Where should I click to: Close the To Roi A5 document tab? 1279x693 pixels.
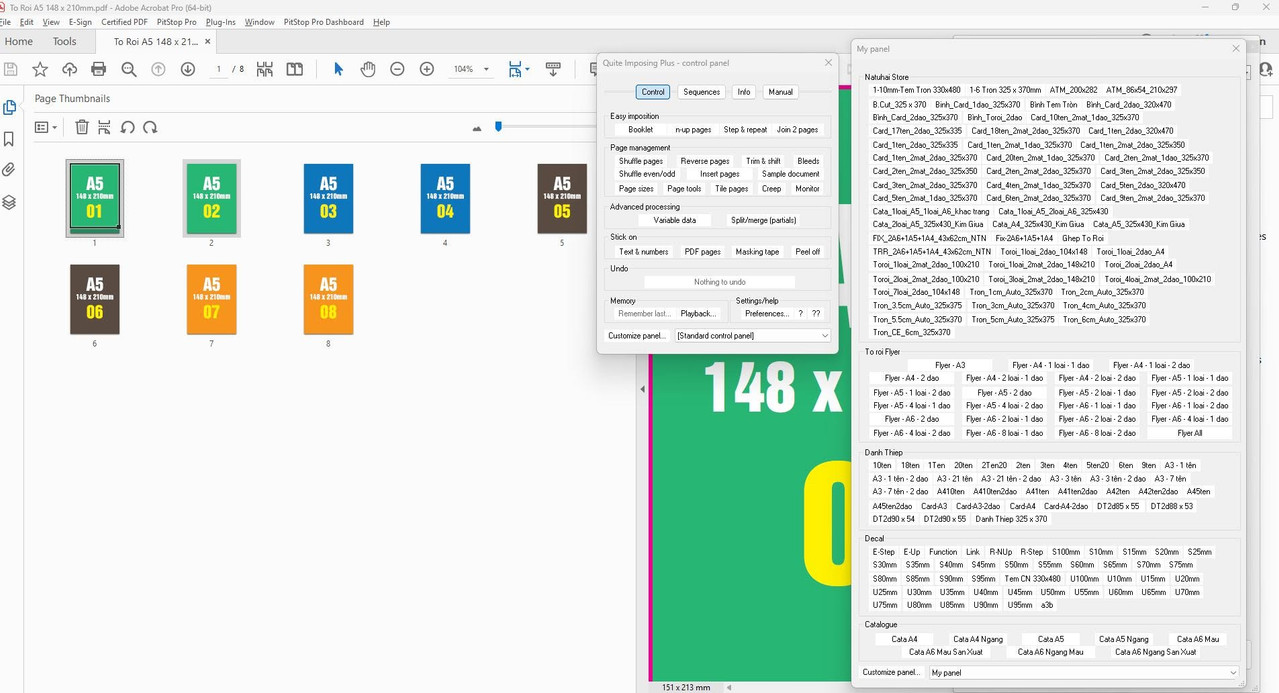(208, 42)
